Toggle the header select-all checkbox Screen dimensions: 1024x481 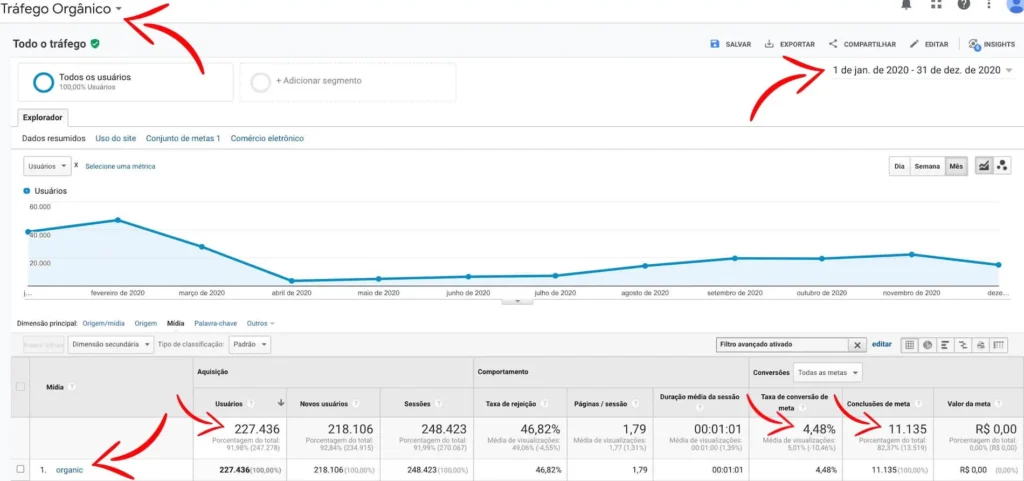(20, 386)
